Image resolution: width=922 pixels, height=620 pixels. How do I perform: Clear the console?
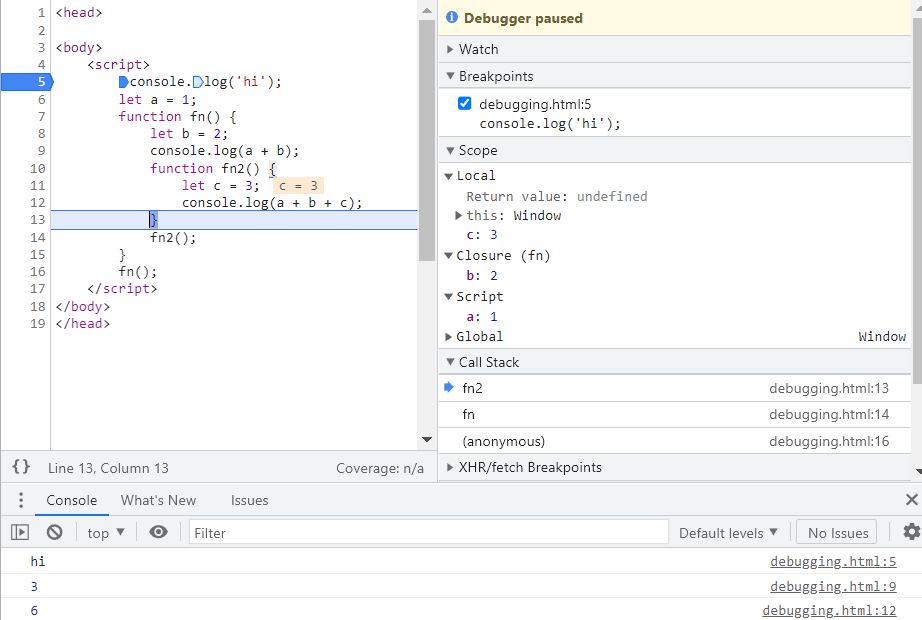(55, 532)
